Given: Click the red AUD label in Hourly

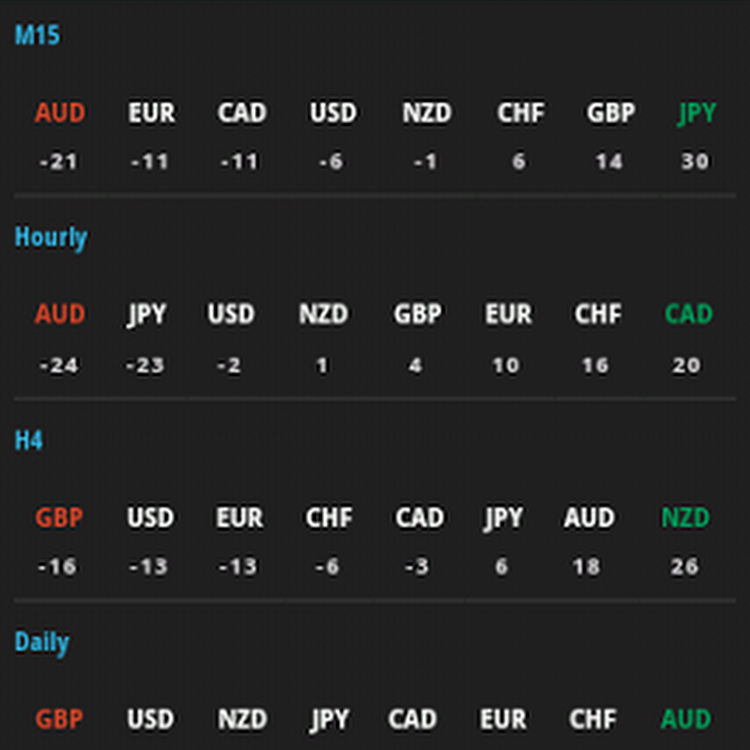Looking at the screenshot, I should (x=59, y=315).
